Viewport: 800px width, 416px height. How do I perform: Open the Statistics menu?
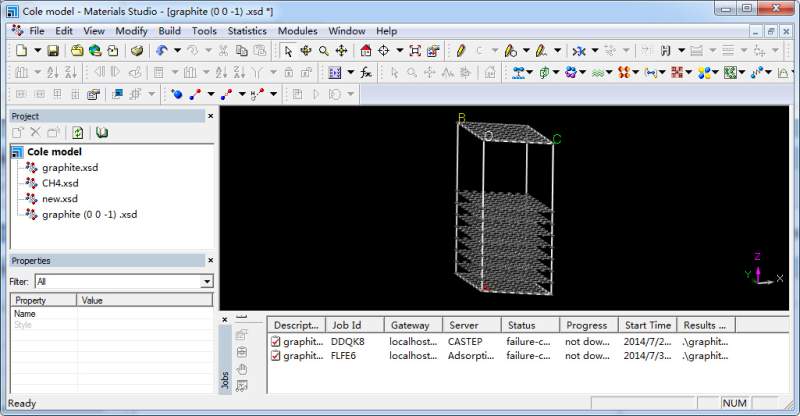click(x=247, y=31)
